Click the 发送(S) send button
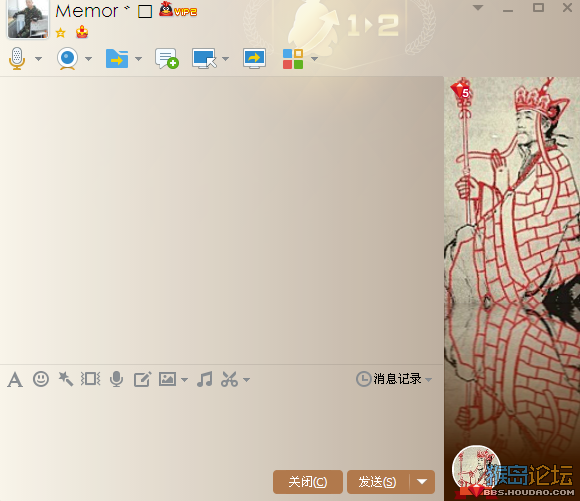This screenshot has width=580, height=501. pos(378,482)
